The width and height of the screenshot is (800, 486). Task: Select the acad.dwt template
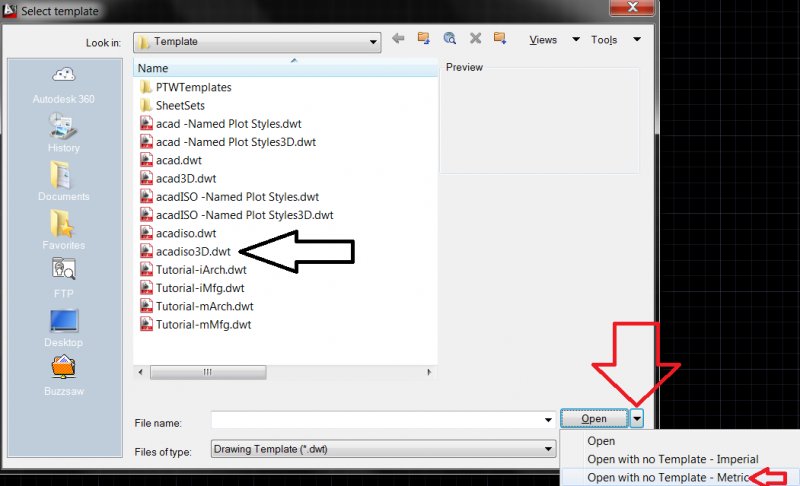[x=171, y=161]
